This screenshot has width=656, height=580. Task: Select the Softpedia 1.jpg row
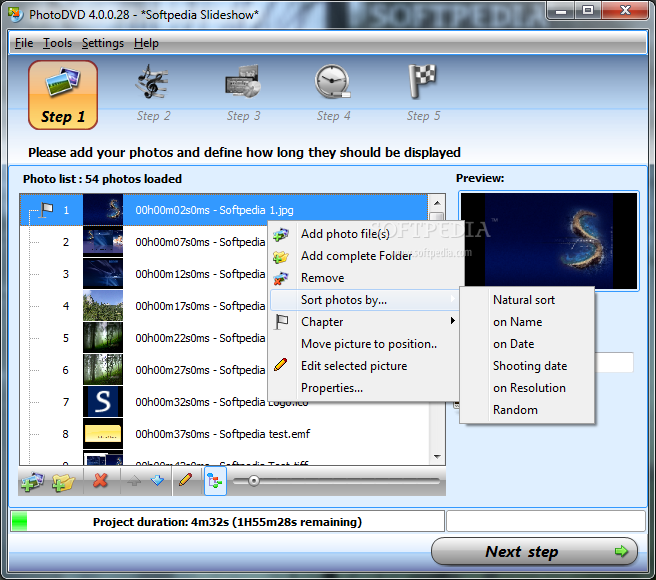[224, 210]
